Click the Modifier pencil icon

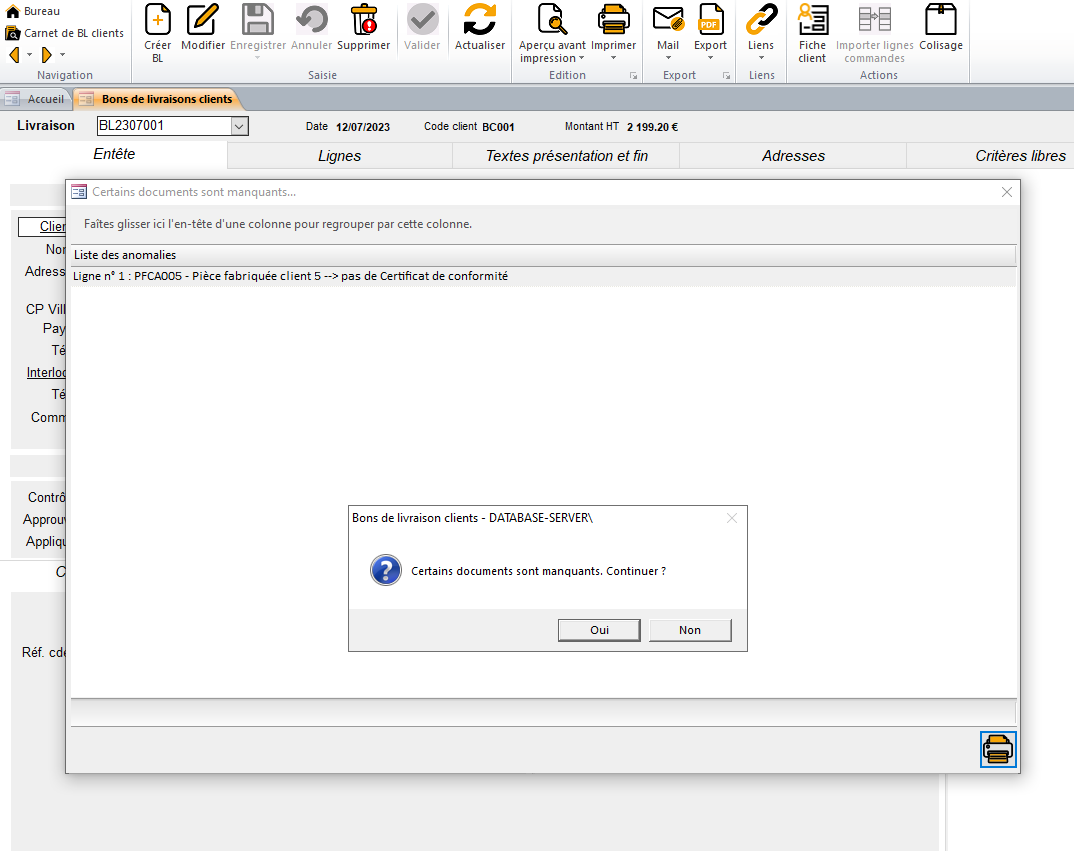pos(203,21)
